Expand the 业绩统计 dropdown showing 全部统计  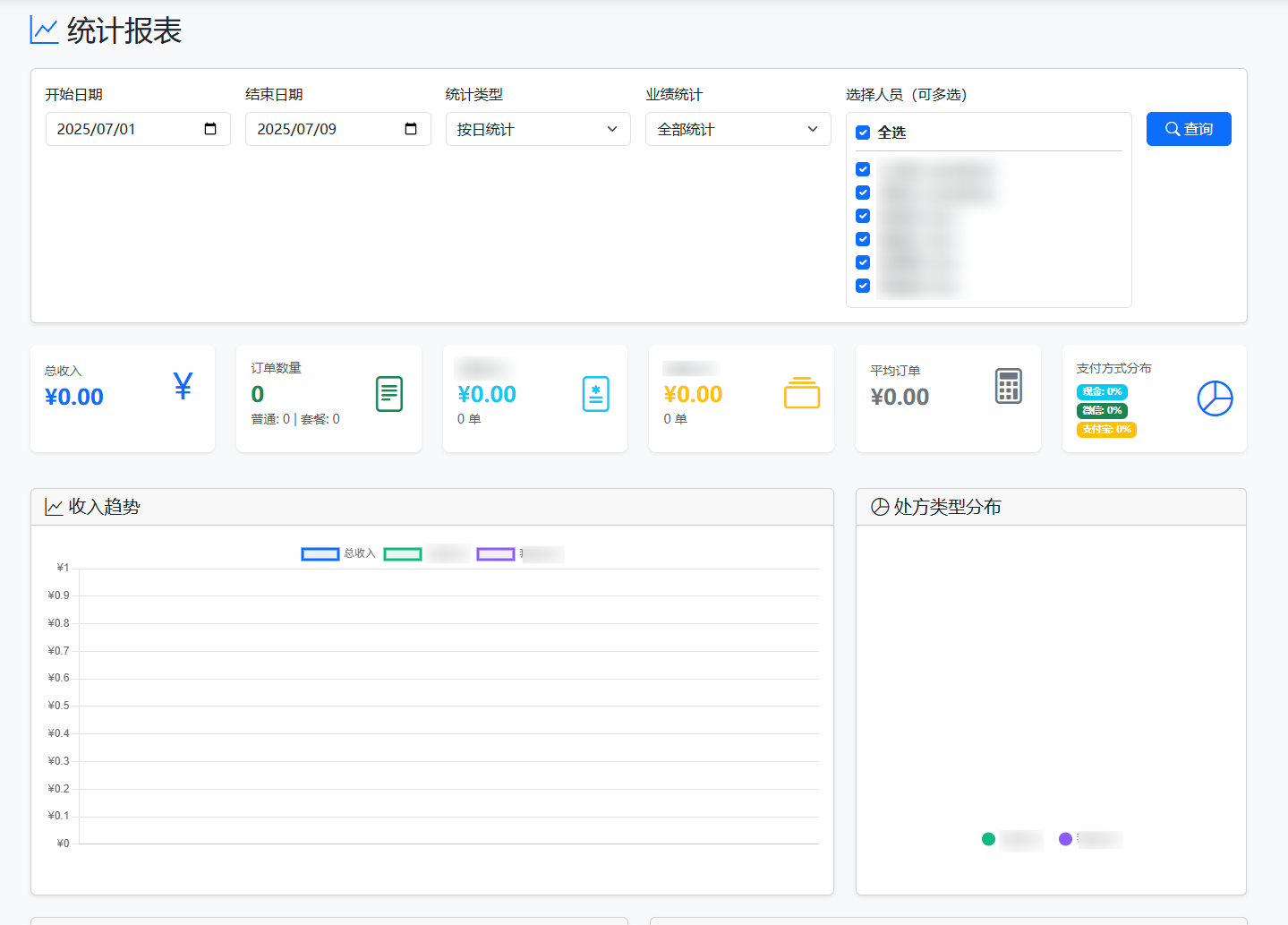[x=738, y=129]
